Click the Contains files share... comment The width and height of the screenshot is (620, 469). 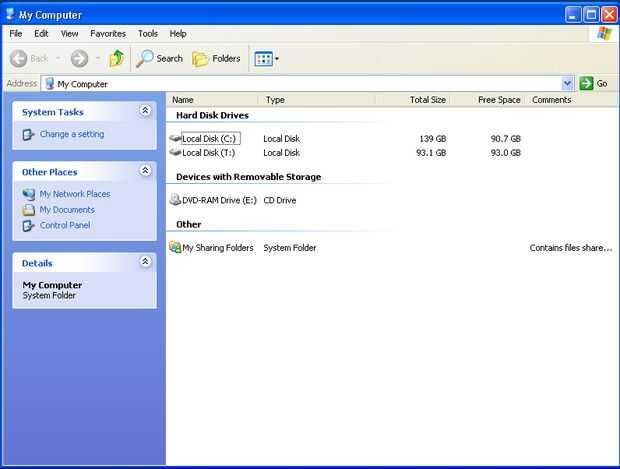571,248
